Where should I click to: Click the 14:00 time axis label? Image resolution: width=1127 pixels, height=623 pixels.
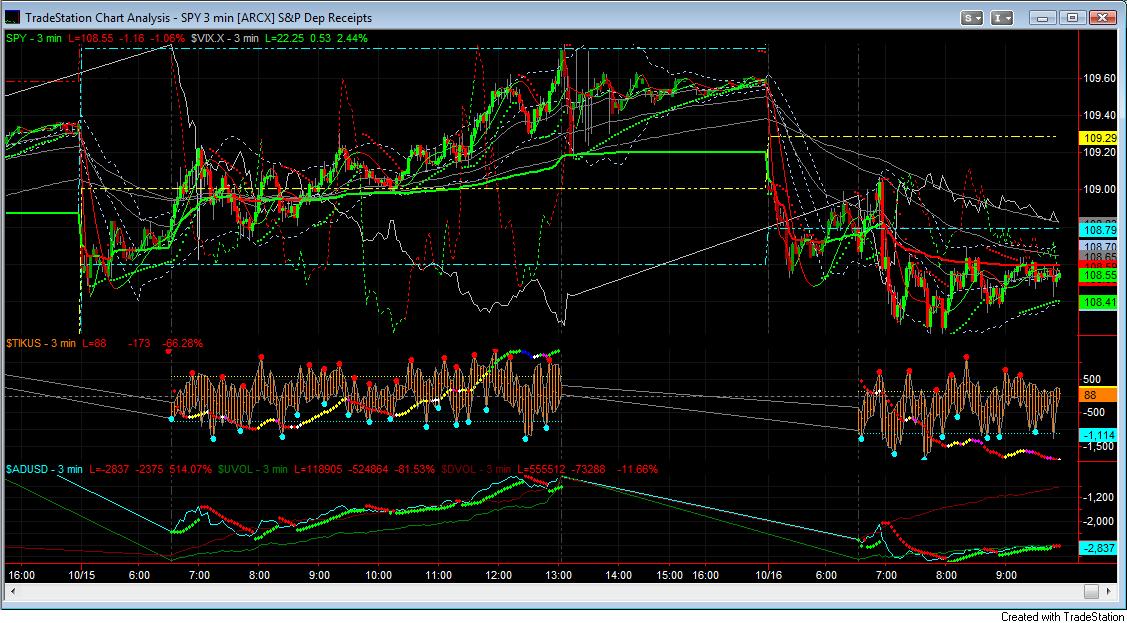[x=618, y=575]
